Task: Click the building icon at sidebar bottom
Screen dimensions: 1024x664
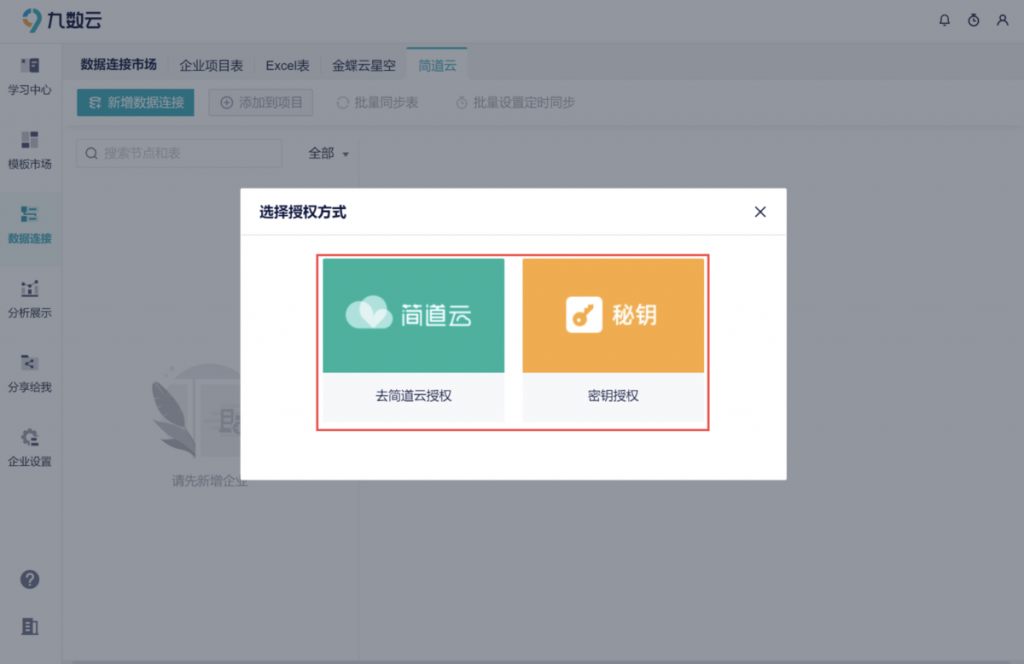Action: tap(30, 627)
